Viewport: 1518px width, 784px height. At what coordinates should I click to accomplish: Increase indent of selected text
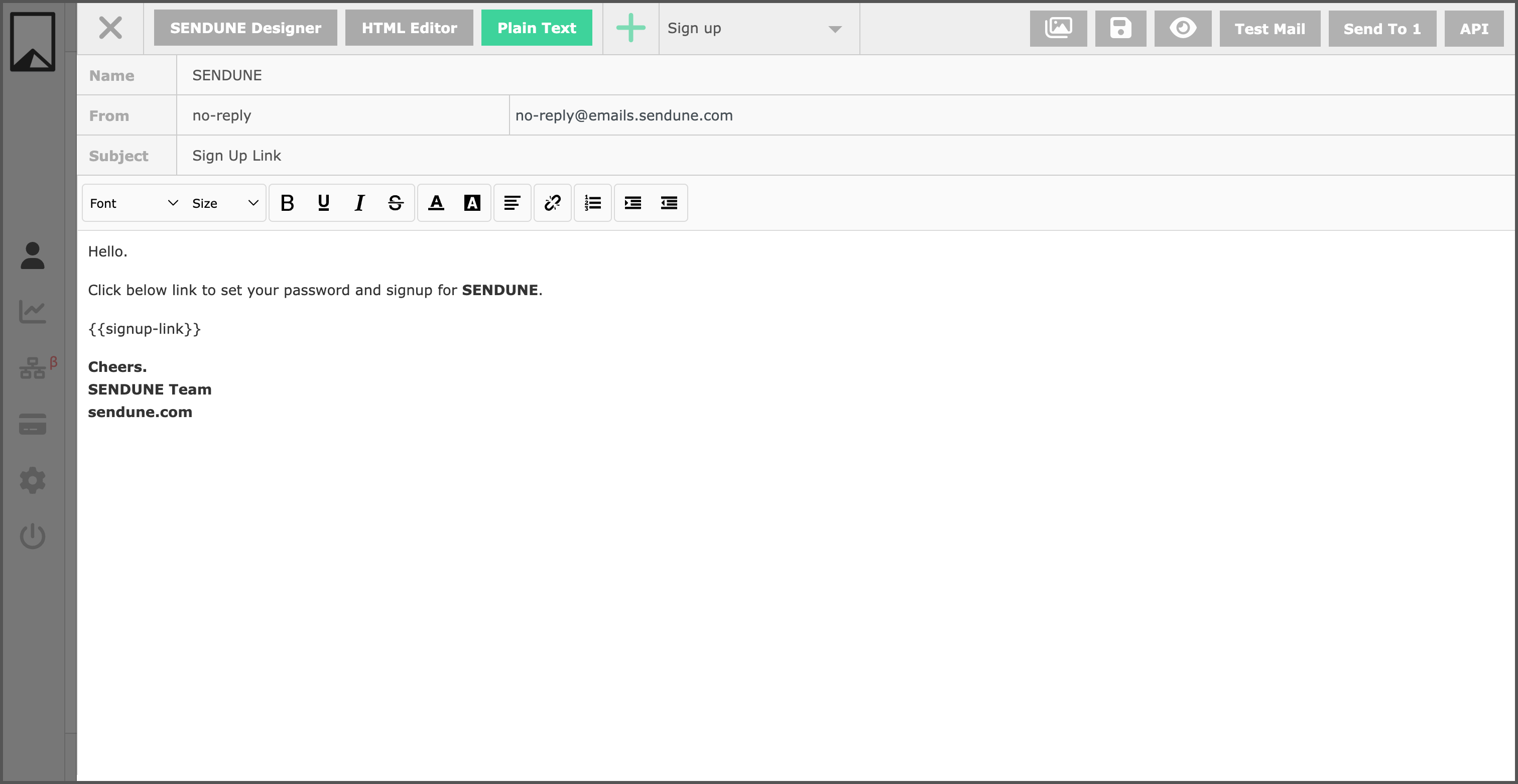coord(632,203)
